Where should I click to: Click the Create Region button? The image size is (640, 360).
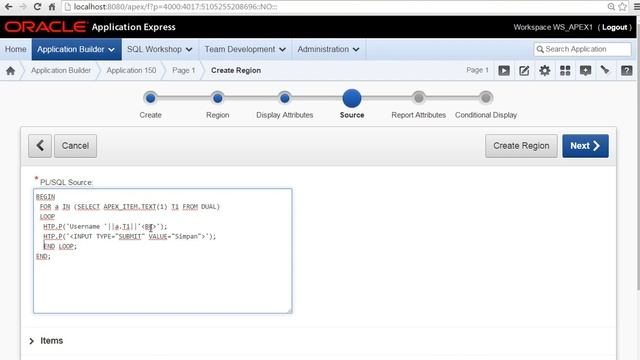click(521, 146)
